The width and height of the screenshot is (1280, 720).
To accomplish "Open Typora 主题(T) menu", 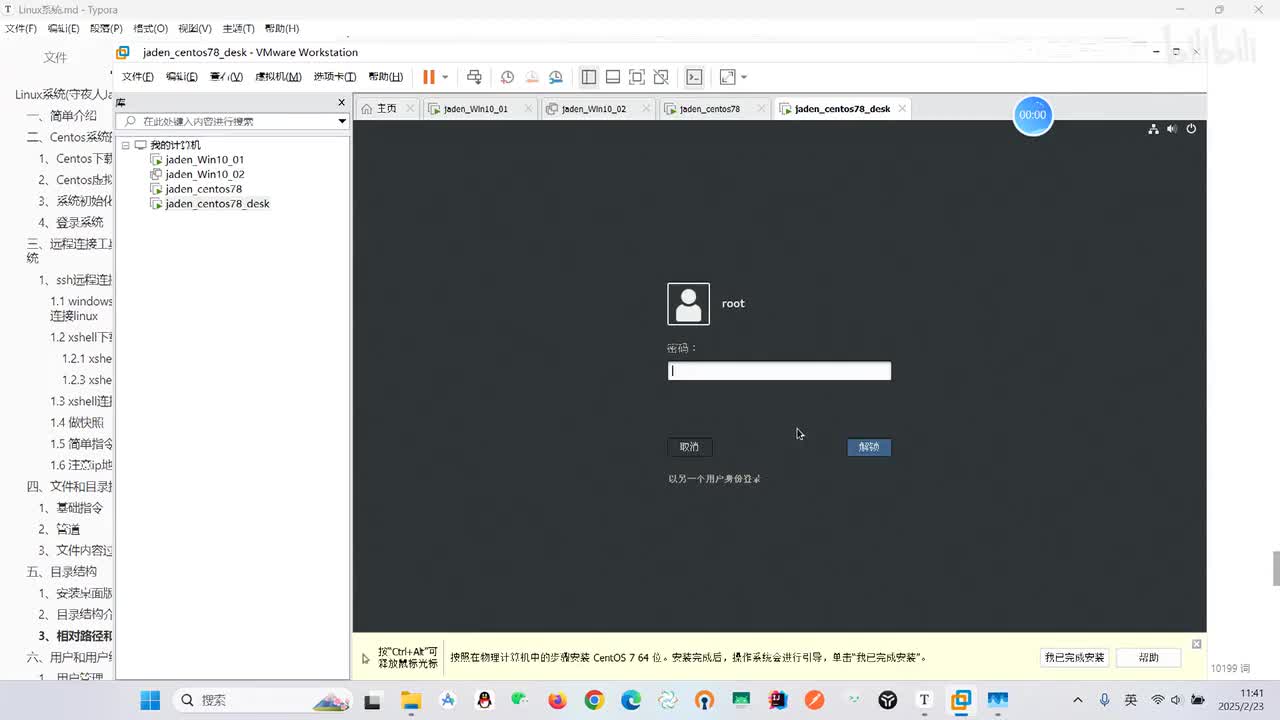I will 238,29.
